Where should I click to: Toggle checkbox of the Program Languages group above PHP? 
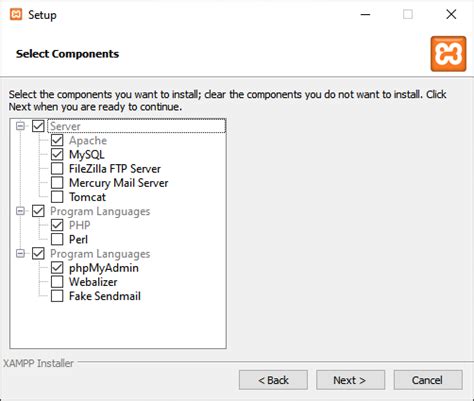pyautogui.click(x=38, y=211)
